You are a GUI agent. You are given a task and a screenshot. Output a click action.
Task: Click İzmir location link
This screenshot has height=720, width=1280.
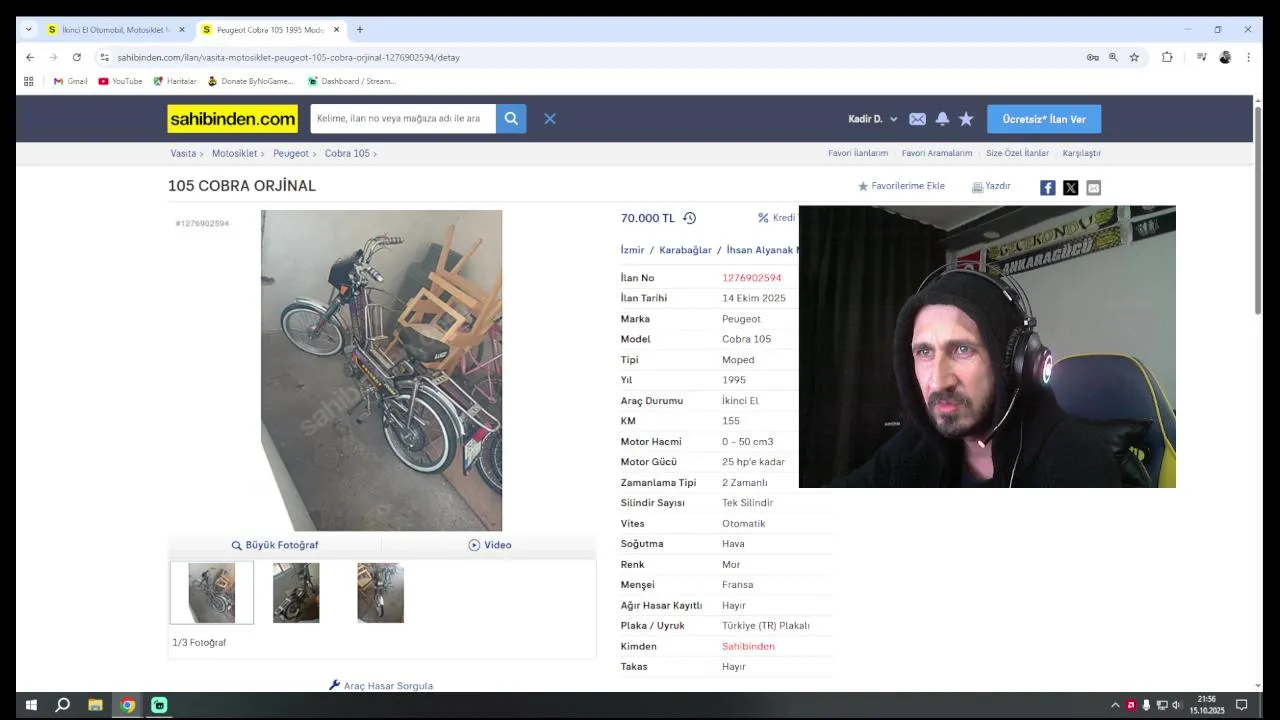(x=632, y=250)
